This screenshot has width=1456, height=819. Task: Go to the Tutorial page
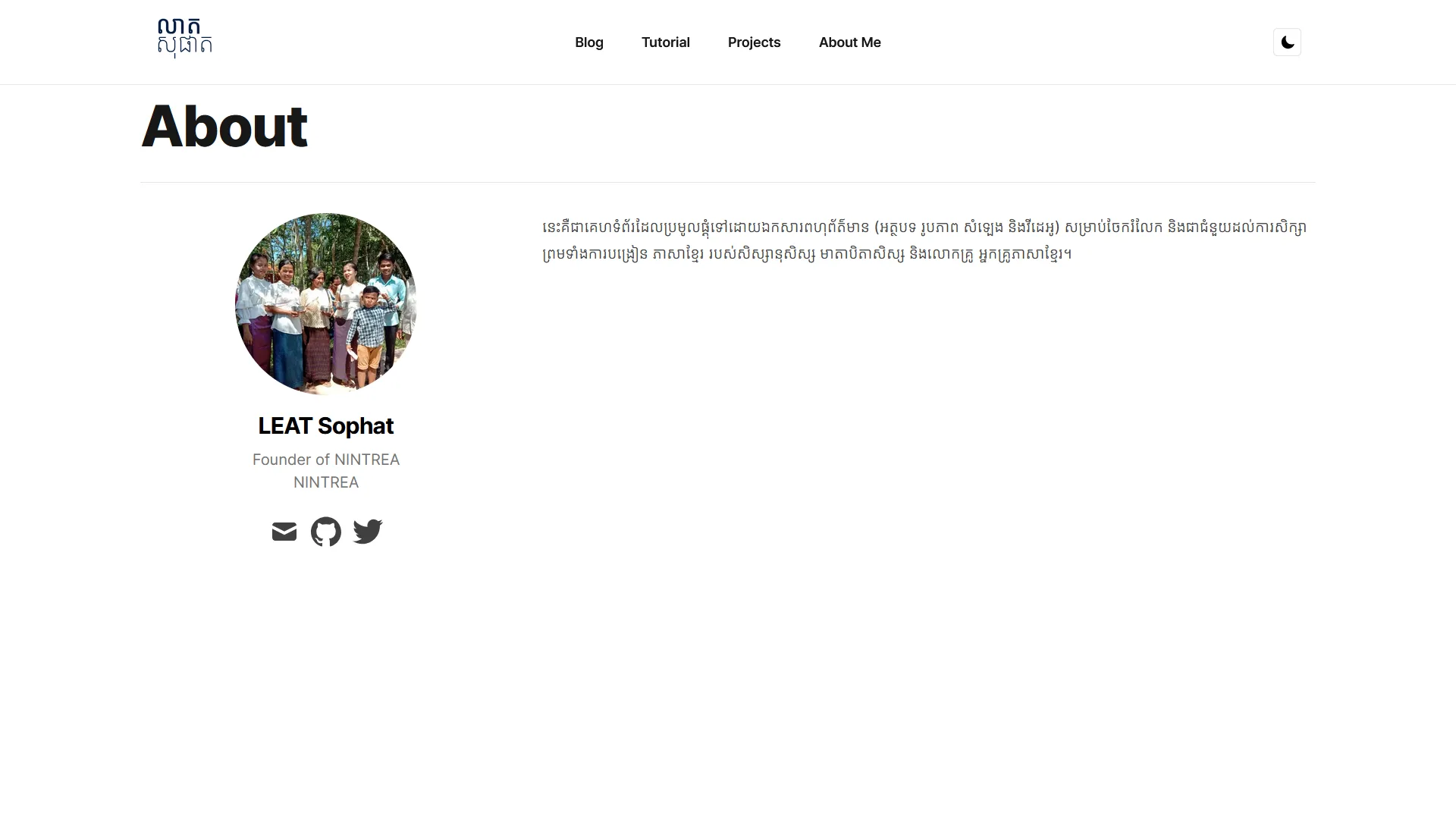tap(666, 42)
